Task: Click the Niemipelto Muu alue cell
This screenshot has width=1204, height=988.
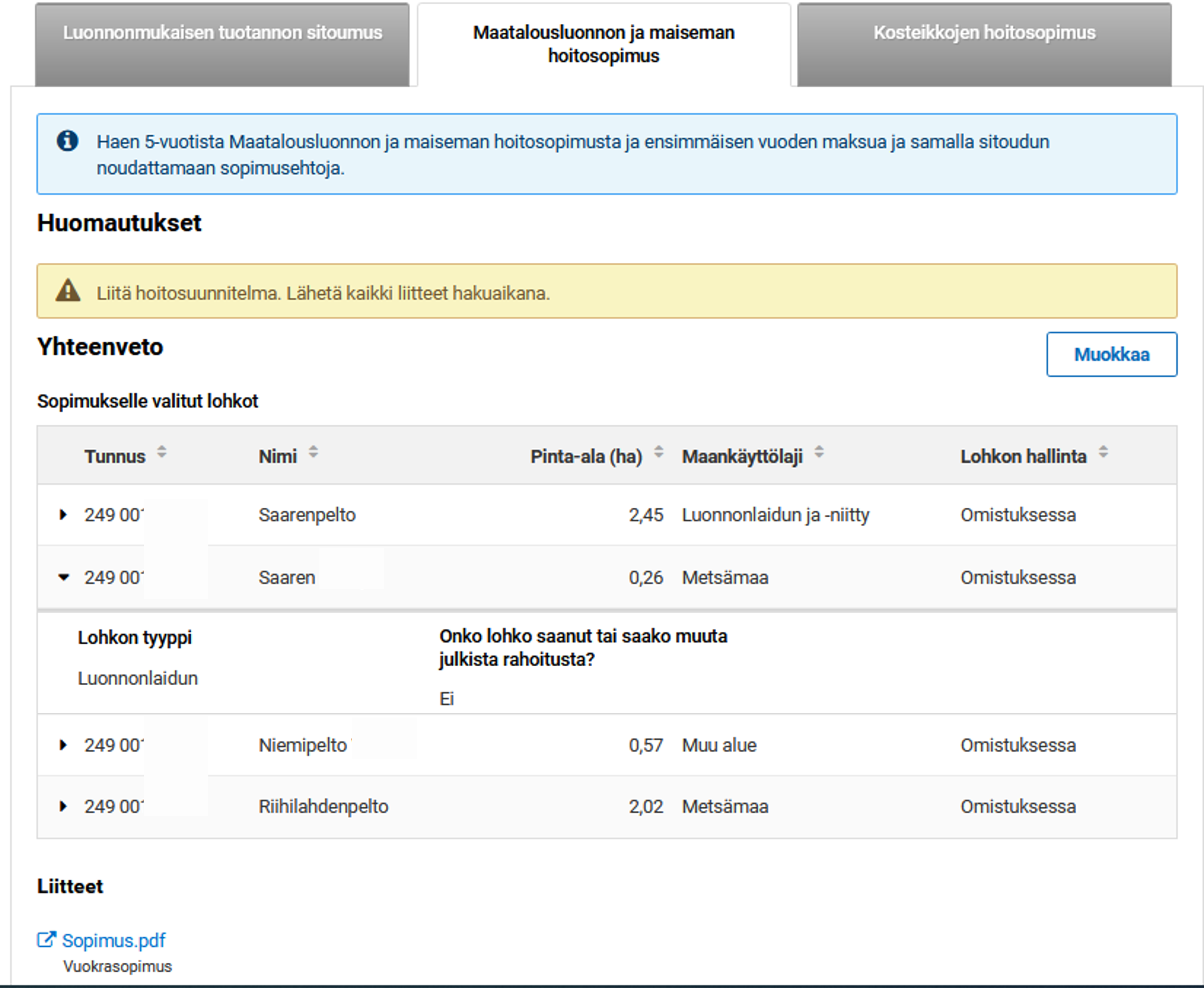Action: click(x=719, y=745)
